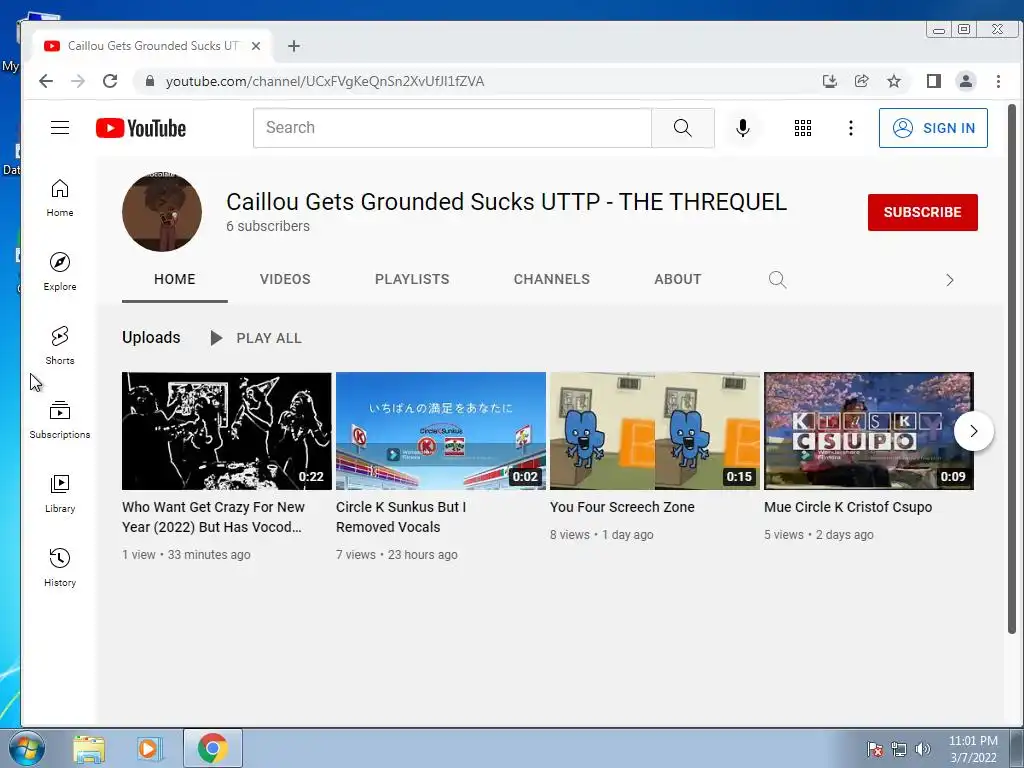
Task: Click the browser forward arrow
Action: pyautogui.click(x=78, y=81)
